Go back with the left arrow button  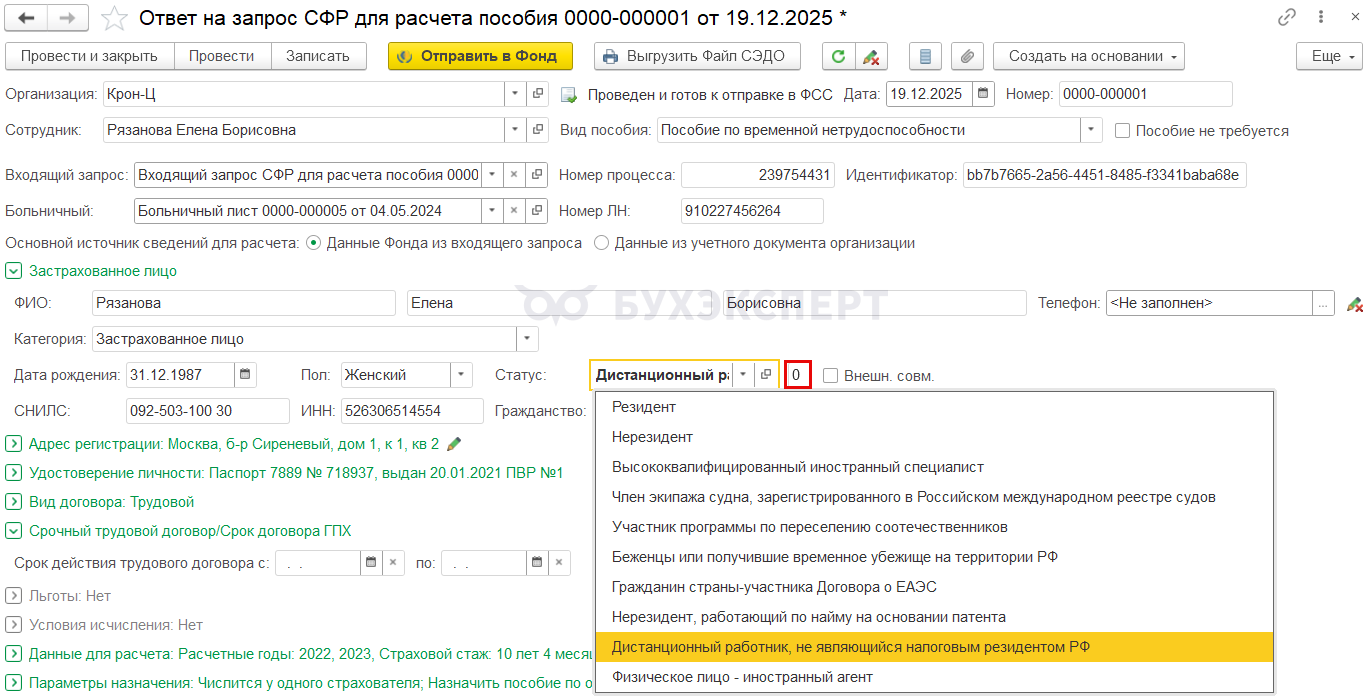click(x=27, y=18)
